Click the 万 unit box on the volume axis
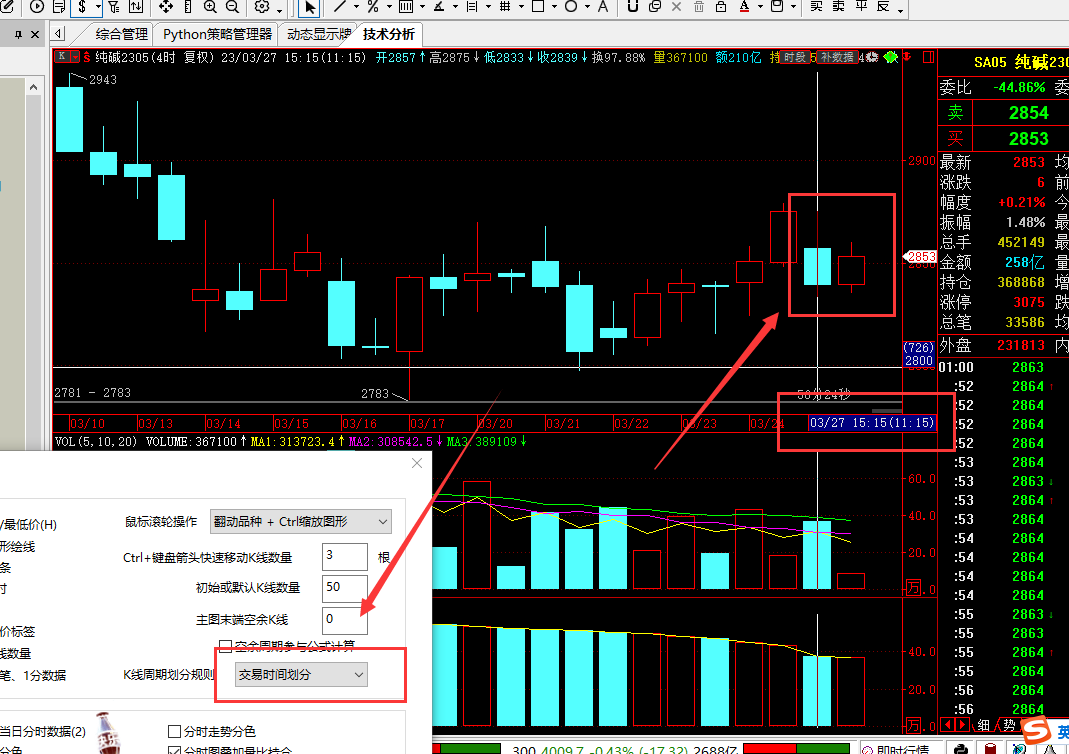This screenshot has width=1069, height=754. click(913, 588)
